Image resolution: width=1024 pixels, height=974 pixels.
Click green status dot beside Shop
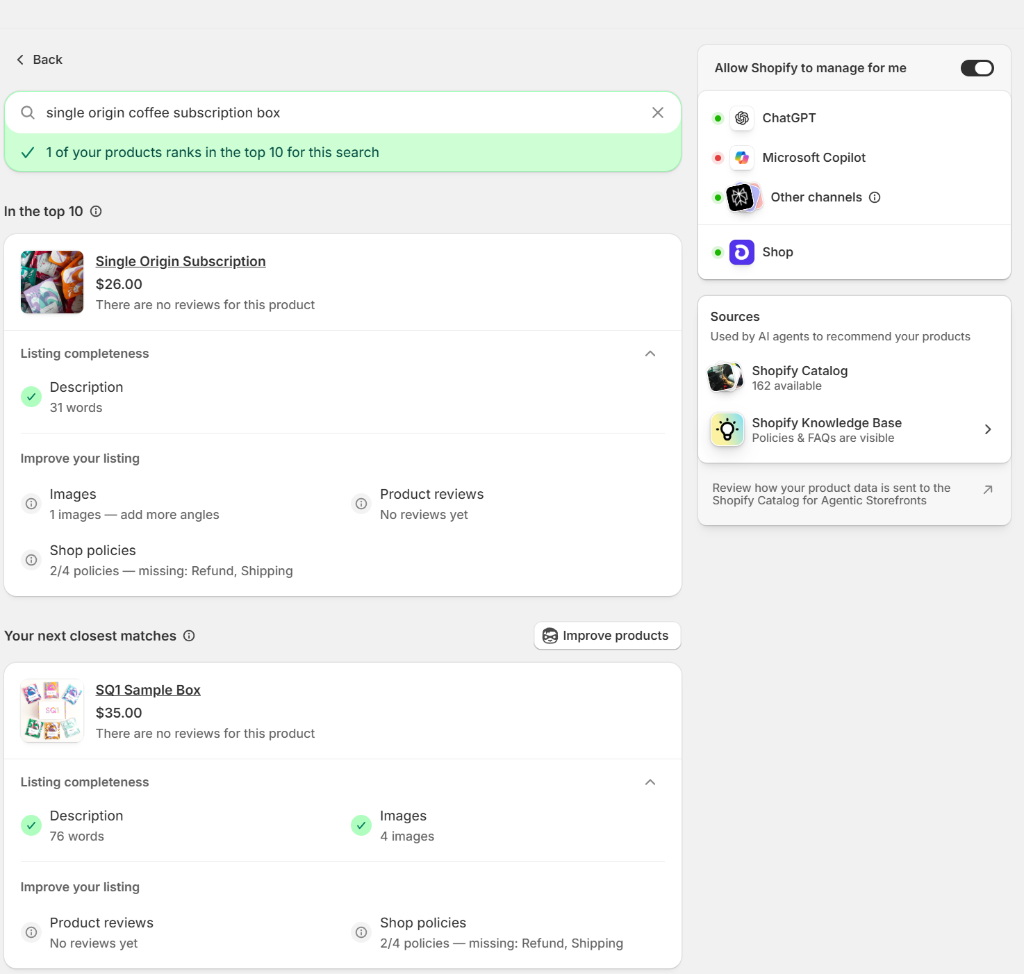pos(718,252)
